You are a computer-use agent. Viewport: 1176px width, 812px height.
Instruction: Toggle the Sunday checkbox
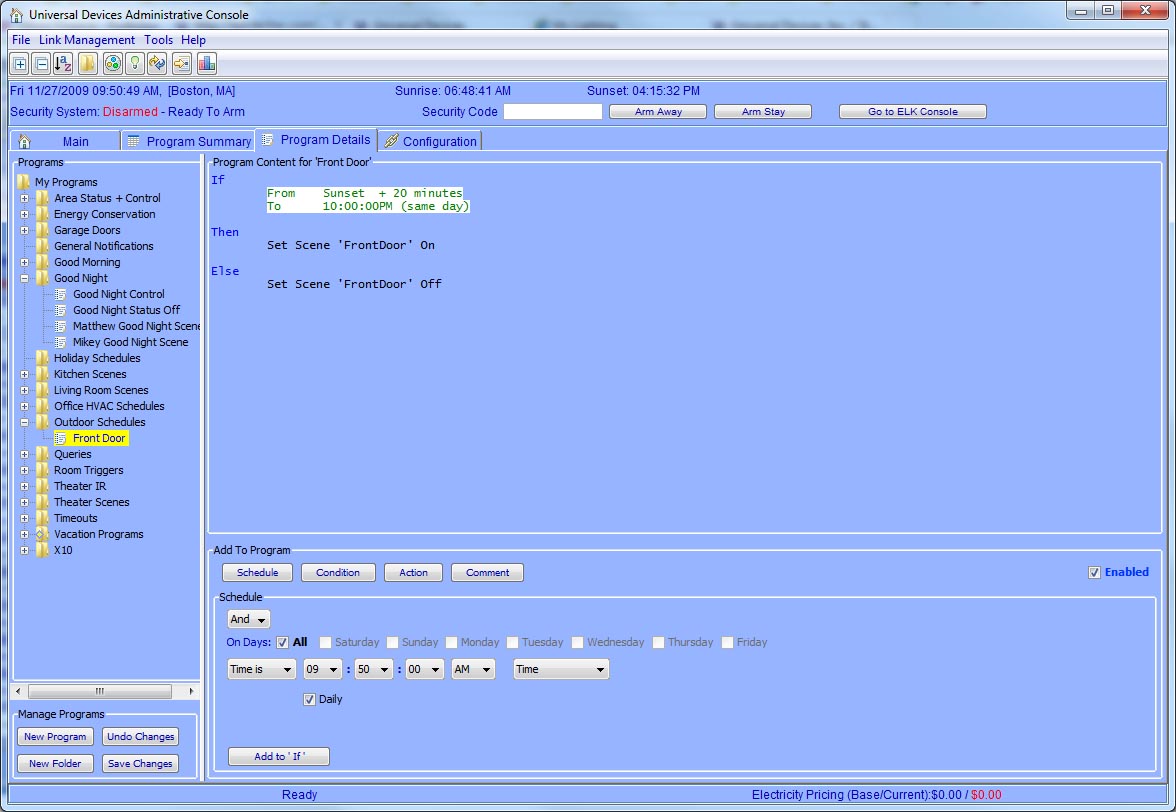[x=392, y=642]
